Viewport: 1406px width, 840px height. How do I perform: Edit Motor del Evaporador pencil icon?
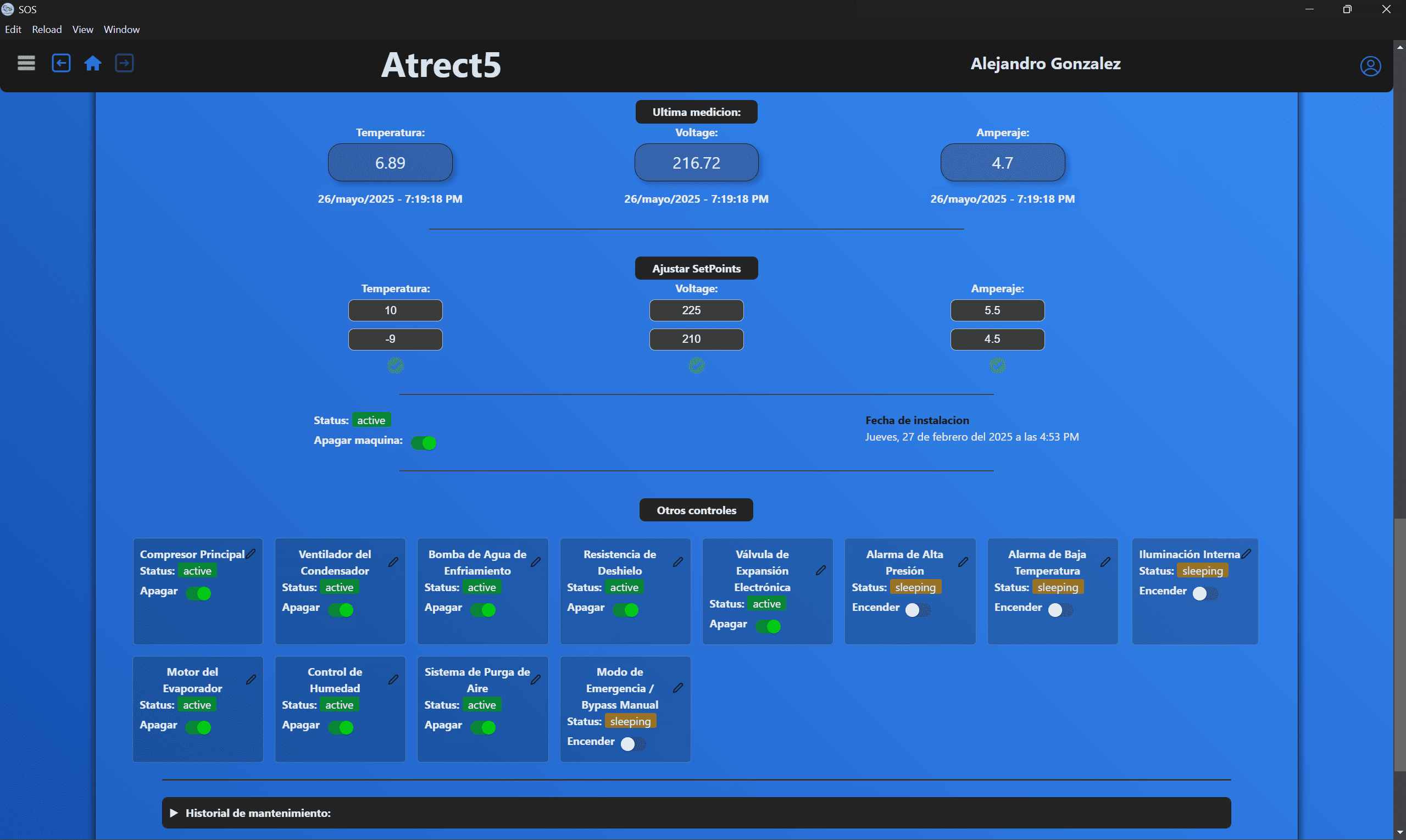click(251, 679)
